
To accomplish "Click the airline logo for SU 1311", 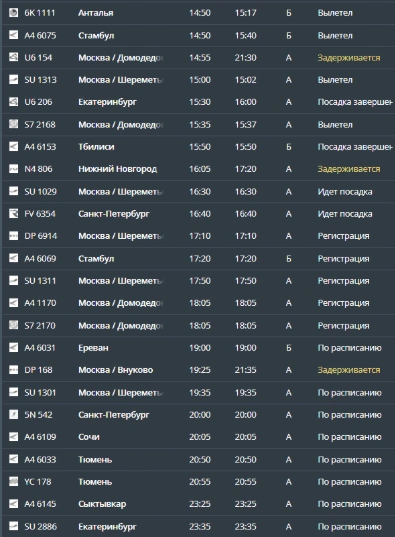I will tap(13, 280).
